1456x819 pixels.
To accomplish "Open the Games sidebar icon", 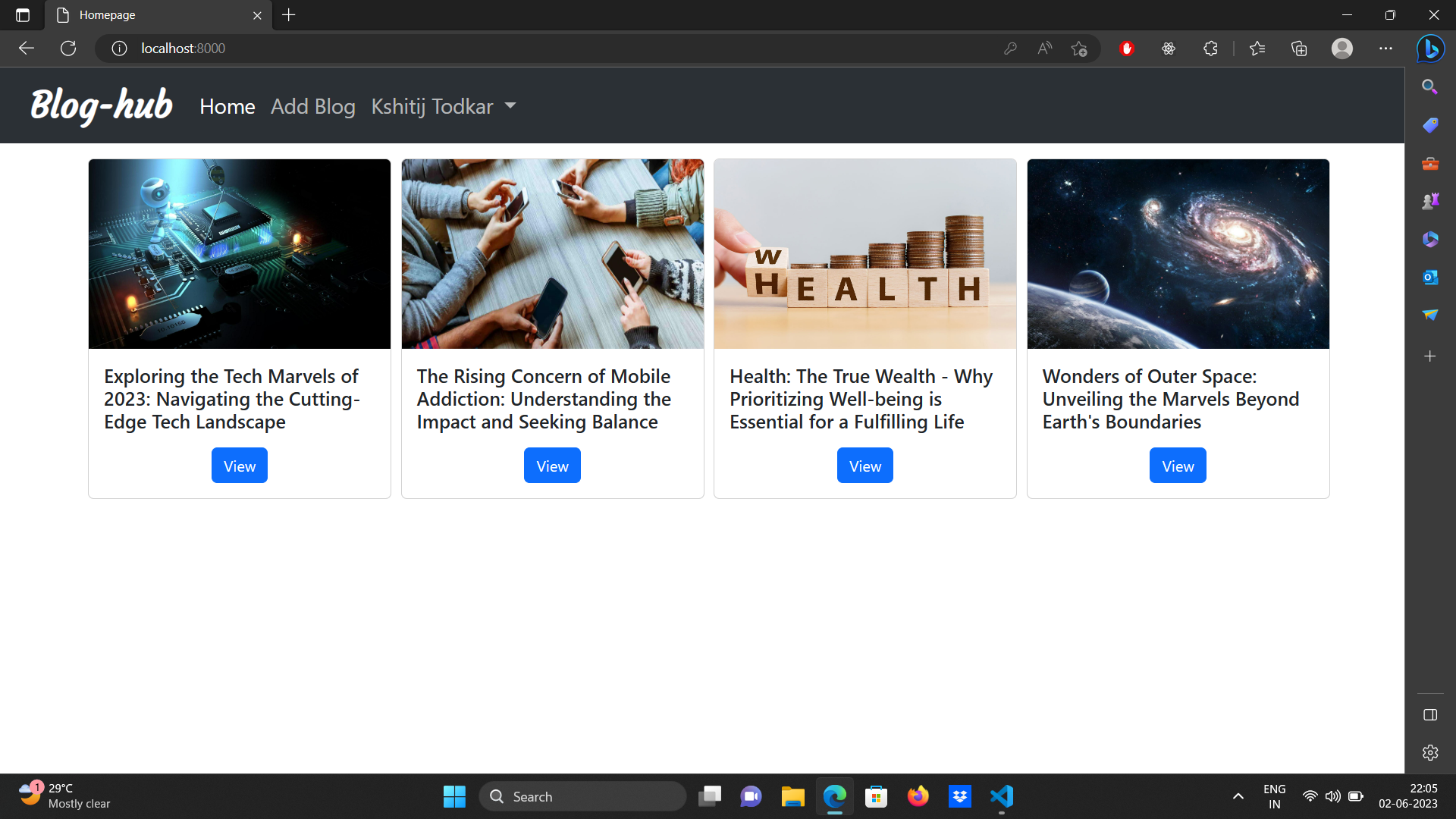I will (1430, 201).
